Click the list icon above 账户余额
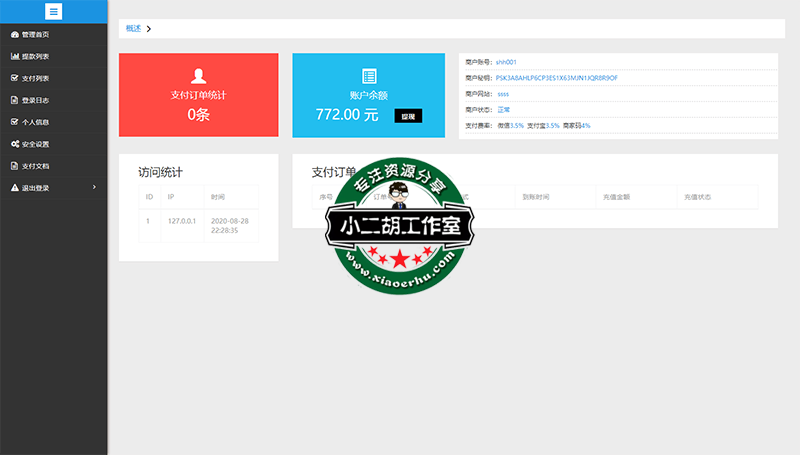 [369, 76]
